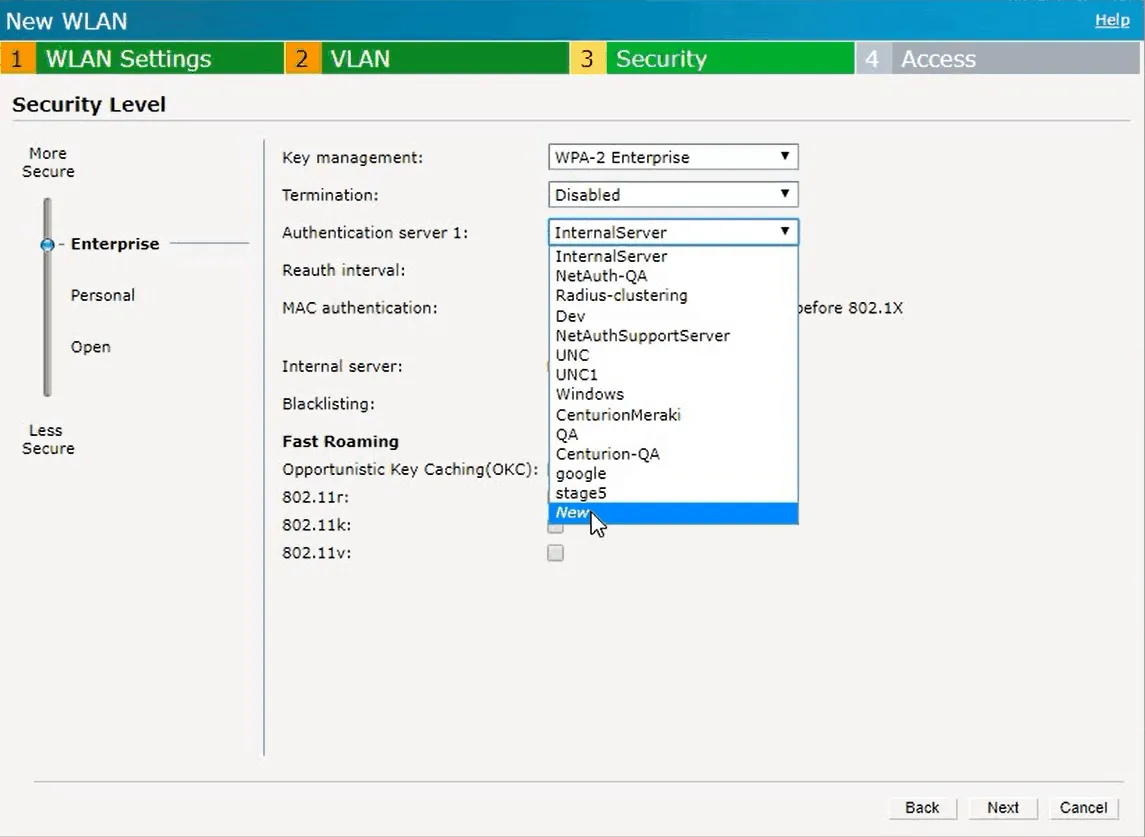Enable the 802.11v checkbox
The image size is (1145, 837).
556,553
